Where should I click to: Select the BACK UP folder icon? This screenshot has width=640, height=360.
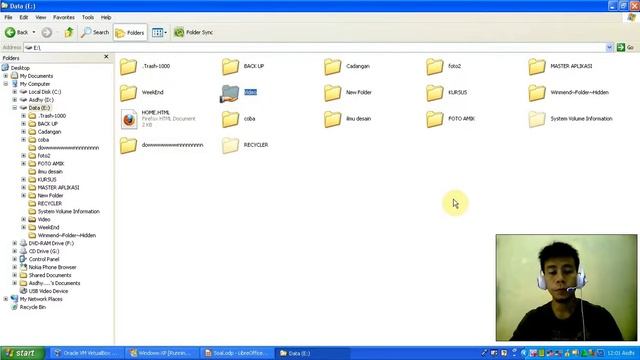230,67
